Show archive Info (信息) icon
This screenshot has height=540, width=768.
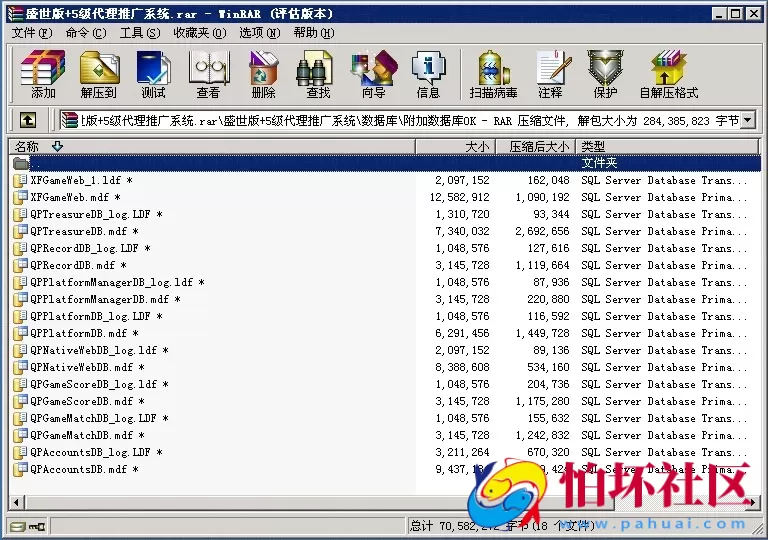coord(428,74)
